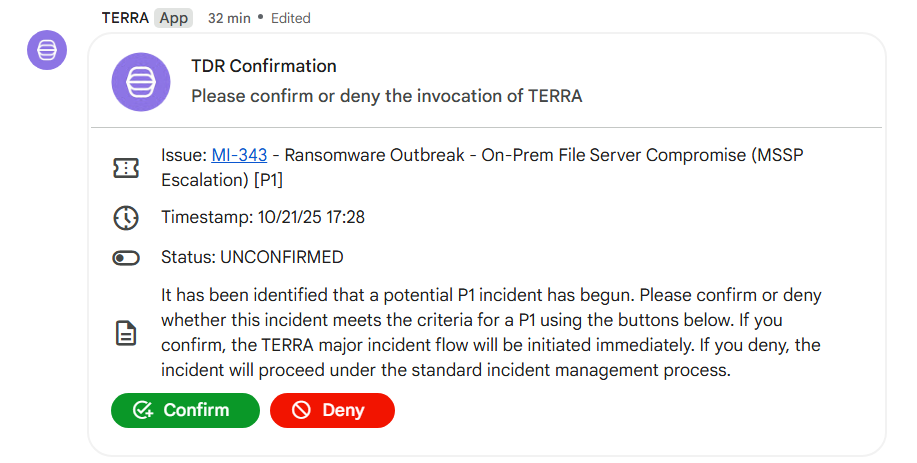Click the ticket icon next to Issue
Screen dimensions: 917x463
pyautogui.click(x=126, y=168)
